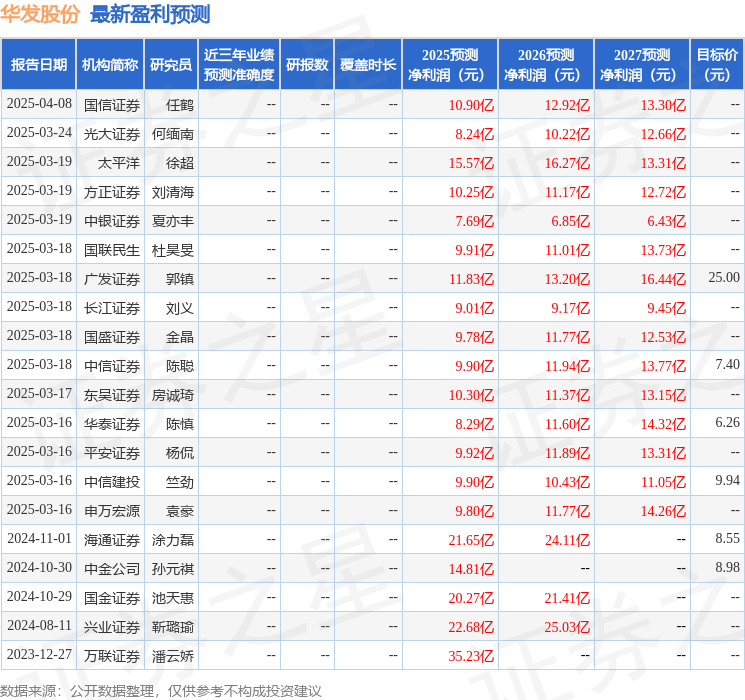The width and height of the screenshot is (745, 700).
Task: Select analyst 何缅南
Action: [x=173, y=134]
